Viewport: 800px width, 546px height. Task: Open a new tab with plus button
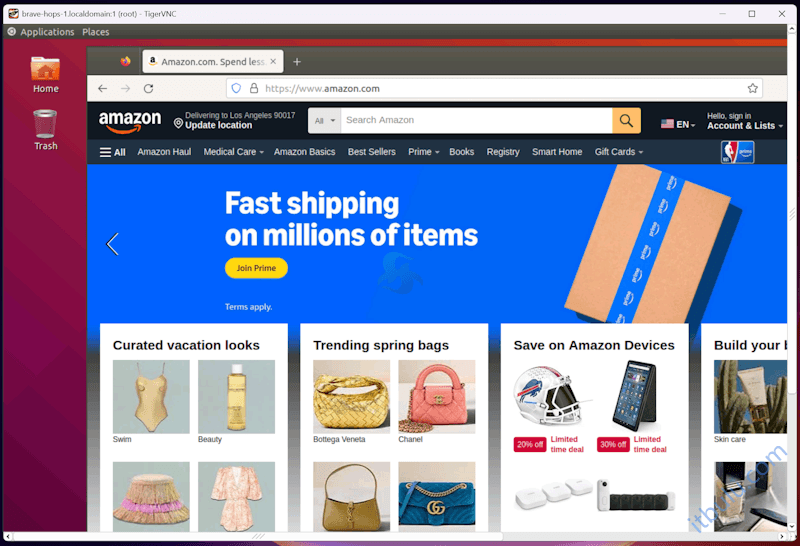pos(297,62)
